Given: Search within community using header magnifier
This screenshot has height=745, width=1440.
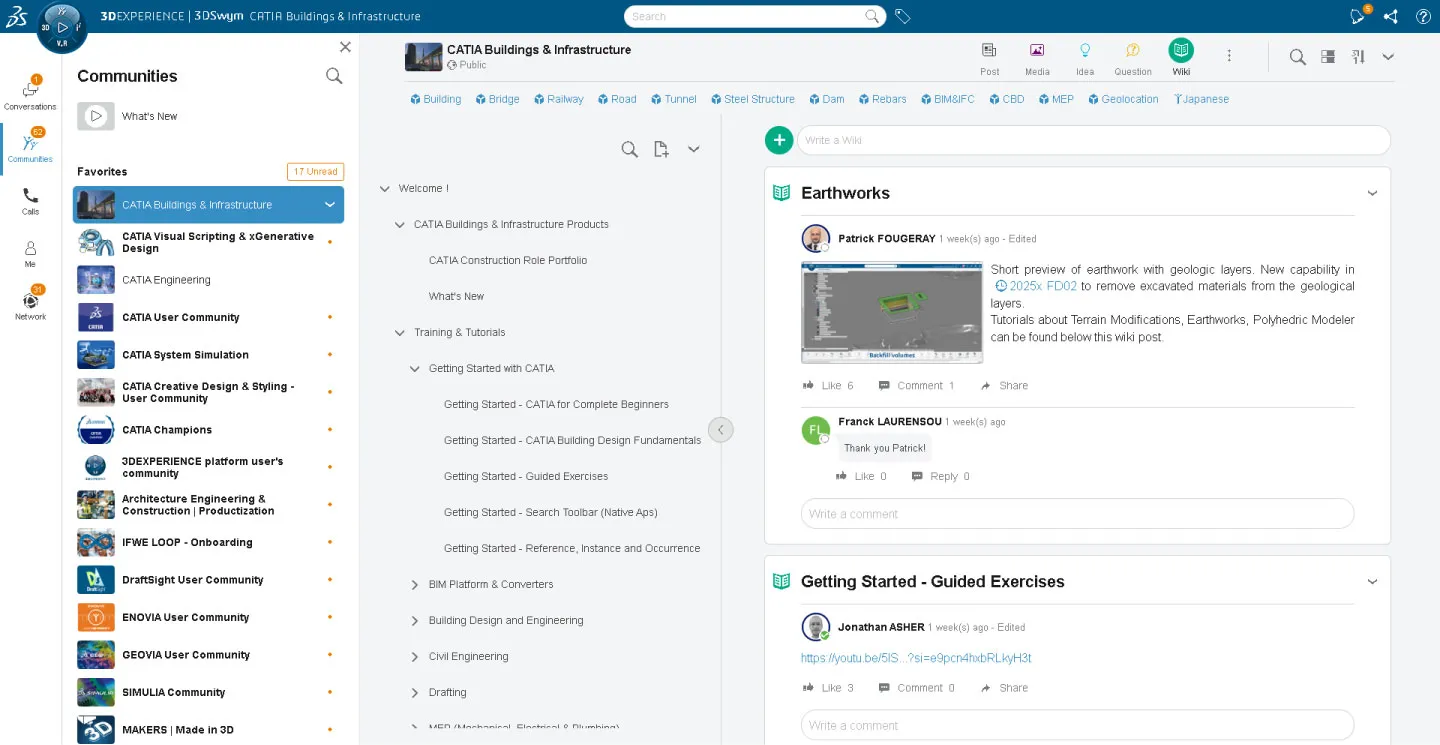Looking at the screenshot, I should [x=1297, y=57].
